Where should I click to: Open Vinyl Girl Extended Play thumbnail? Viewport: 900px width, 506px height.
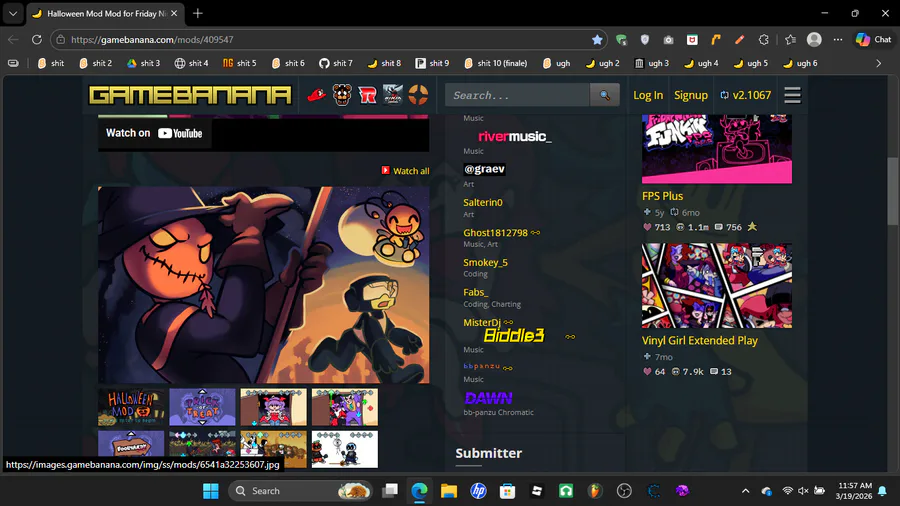717,286
